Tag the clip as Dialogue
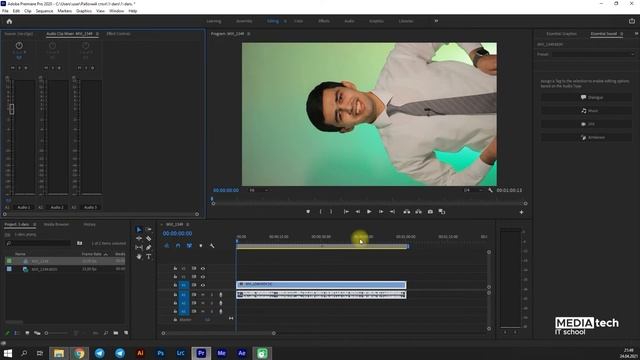 (x=587, y=98)
